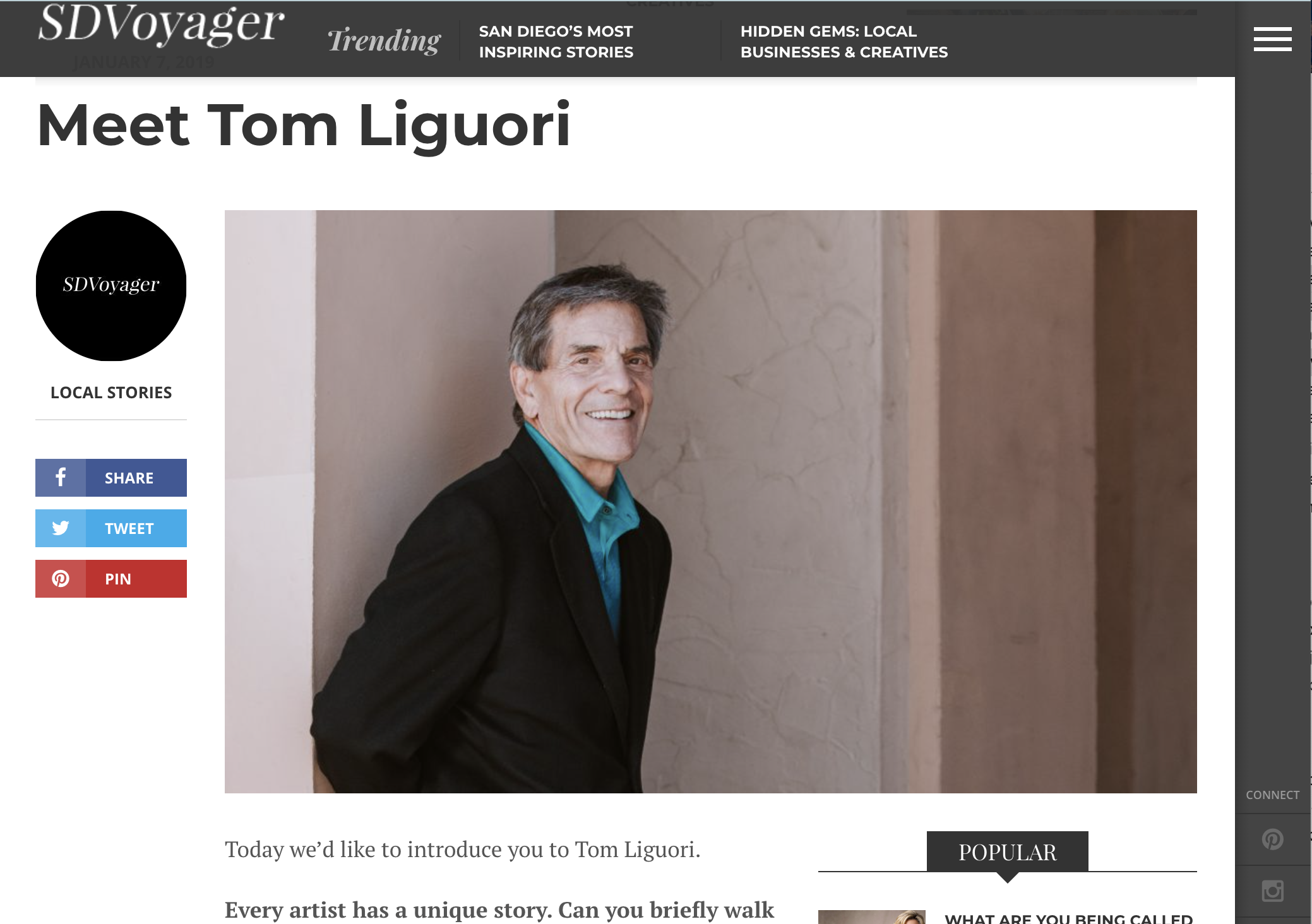
Task: Select the POPULAR tab
Action: [1007, 852]
